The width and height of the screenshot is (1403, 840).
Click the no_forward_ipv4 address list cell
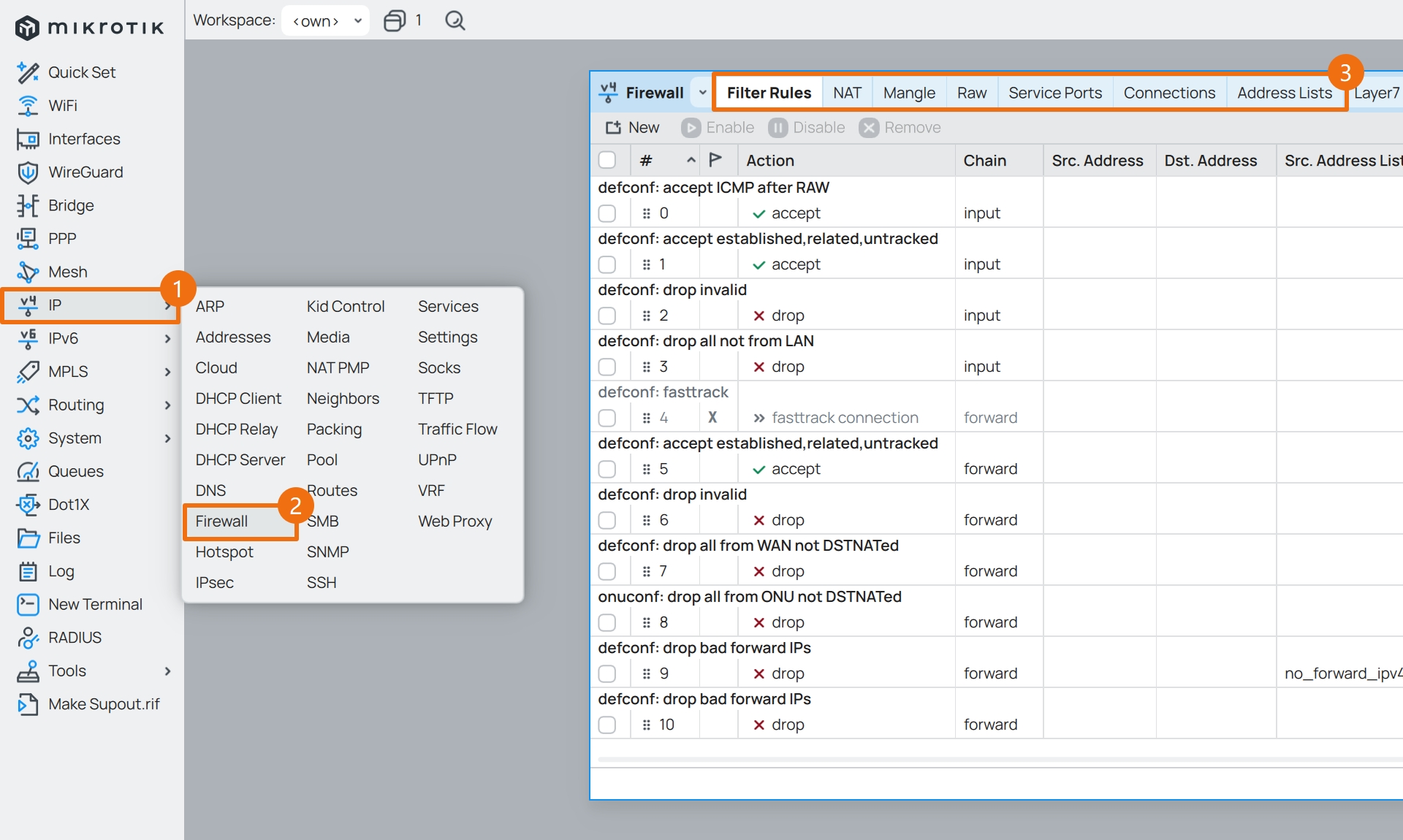point(1343,673)
